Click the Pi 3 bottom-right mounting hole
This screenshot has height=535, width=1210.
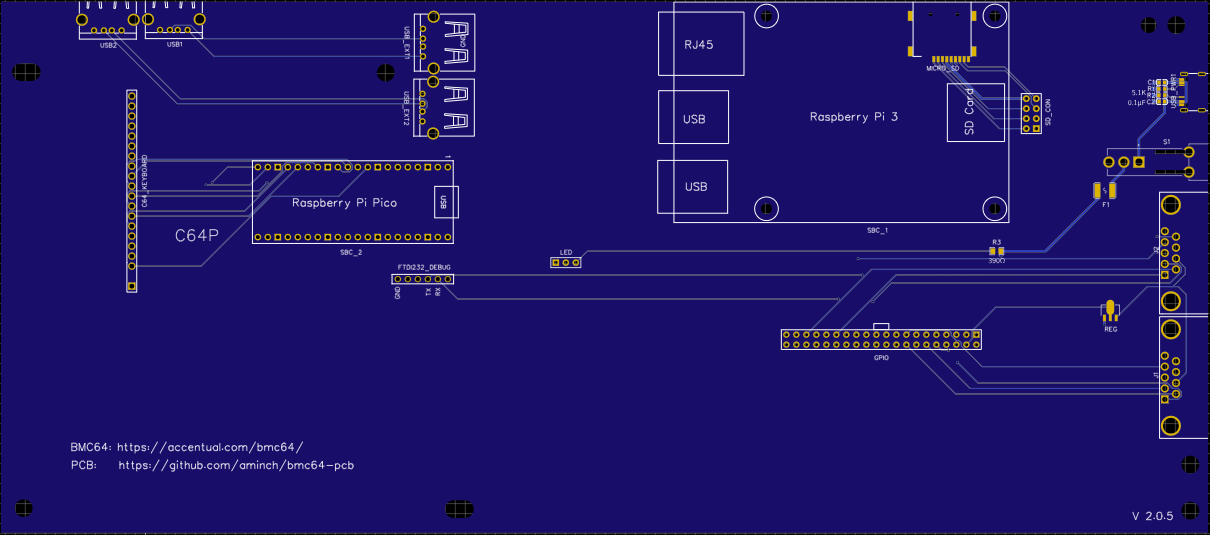995,208
